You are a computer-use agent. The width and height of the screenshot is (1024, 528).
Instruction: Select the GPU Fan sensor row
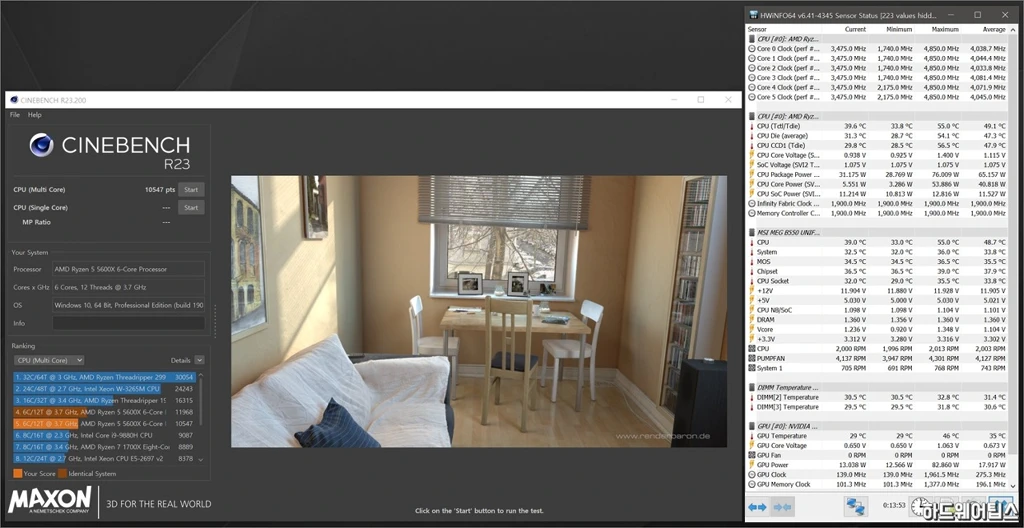pos(878,455)
